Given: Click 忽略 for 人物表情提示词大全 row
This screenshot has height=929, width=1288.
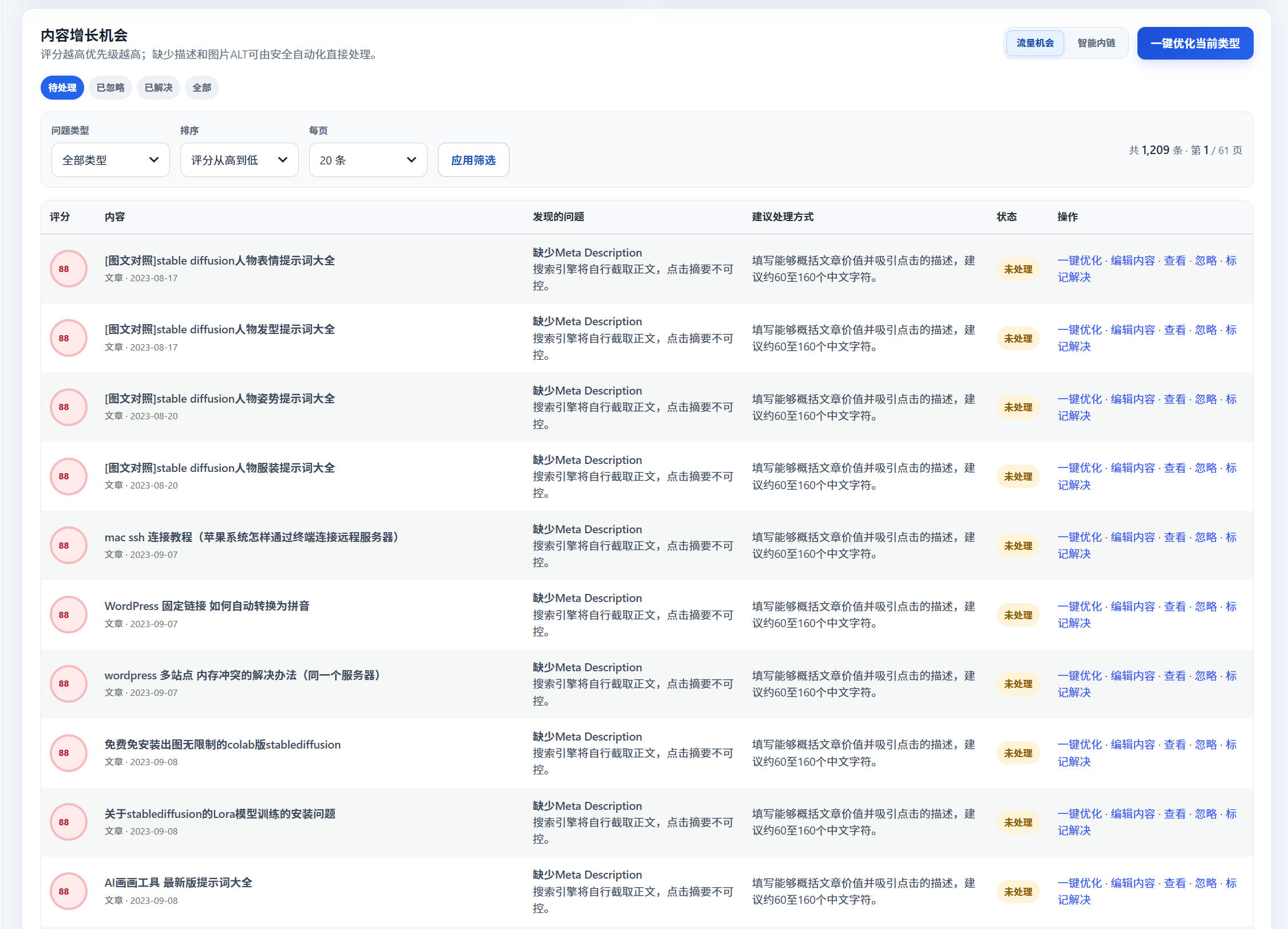Looking at the screenshot, I should pyautogui.click(x=1206, y=261).
